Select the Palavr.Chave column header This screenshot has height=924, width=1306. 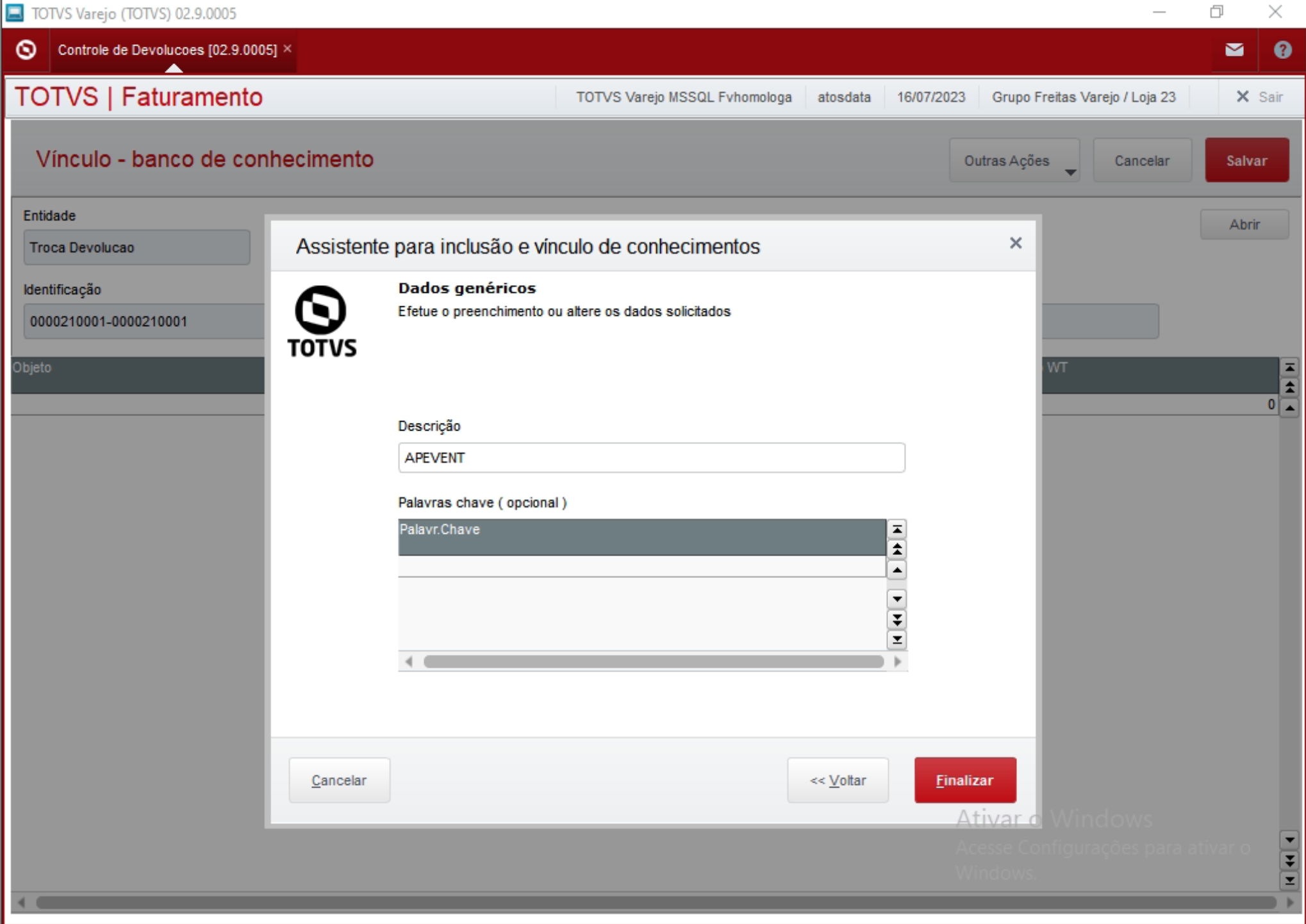tap(641, 537)
